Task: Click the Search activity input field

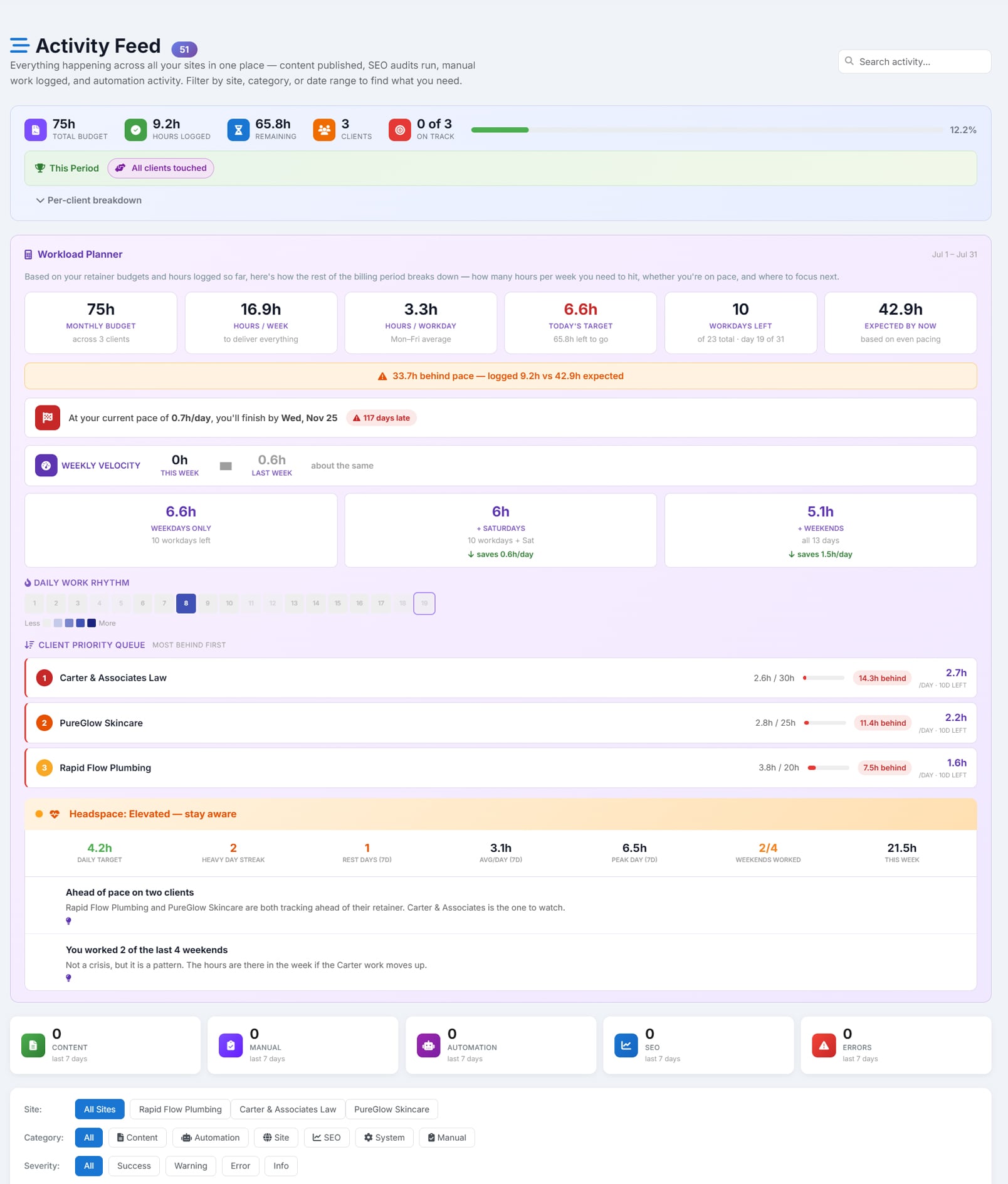Action: (915, 61)
